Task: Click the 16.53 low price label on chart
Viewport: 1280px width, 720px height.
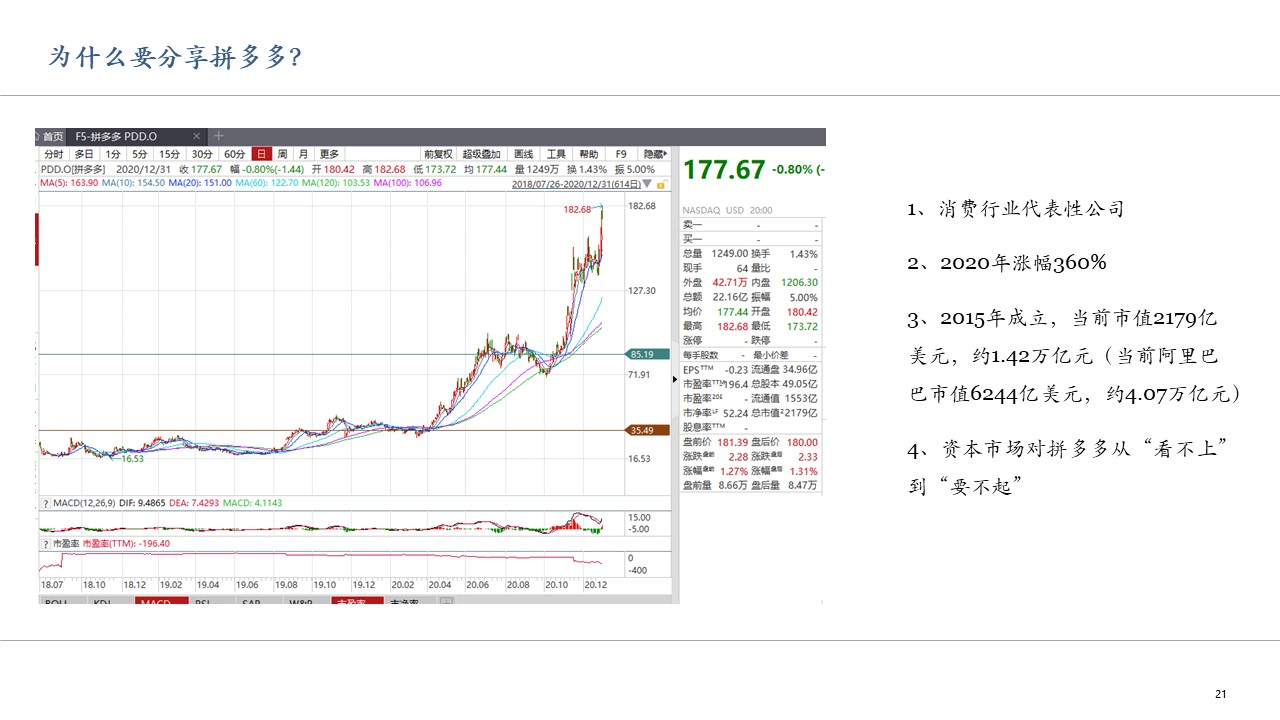Action: coord(135,458)
